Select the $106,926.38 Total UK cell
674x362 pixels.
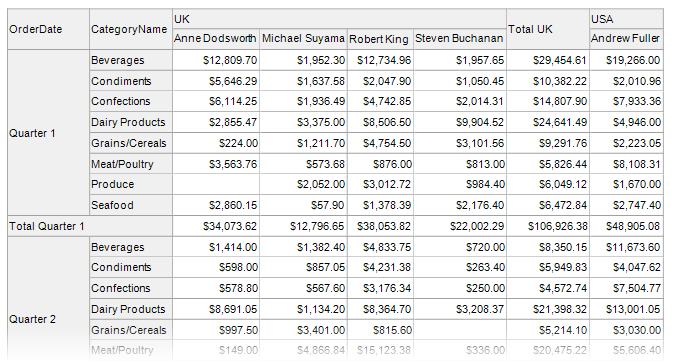[548, 226]
